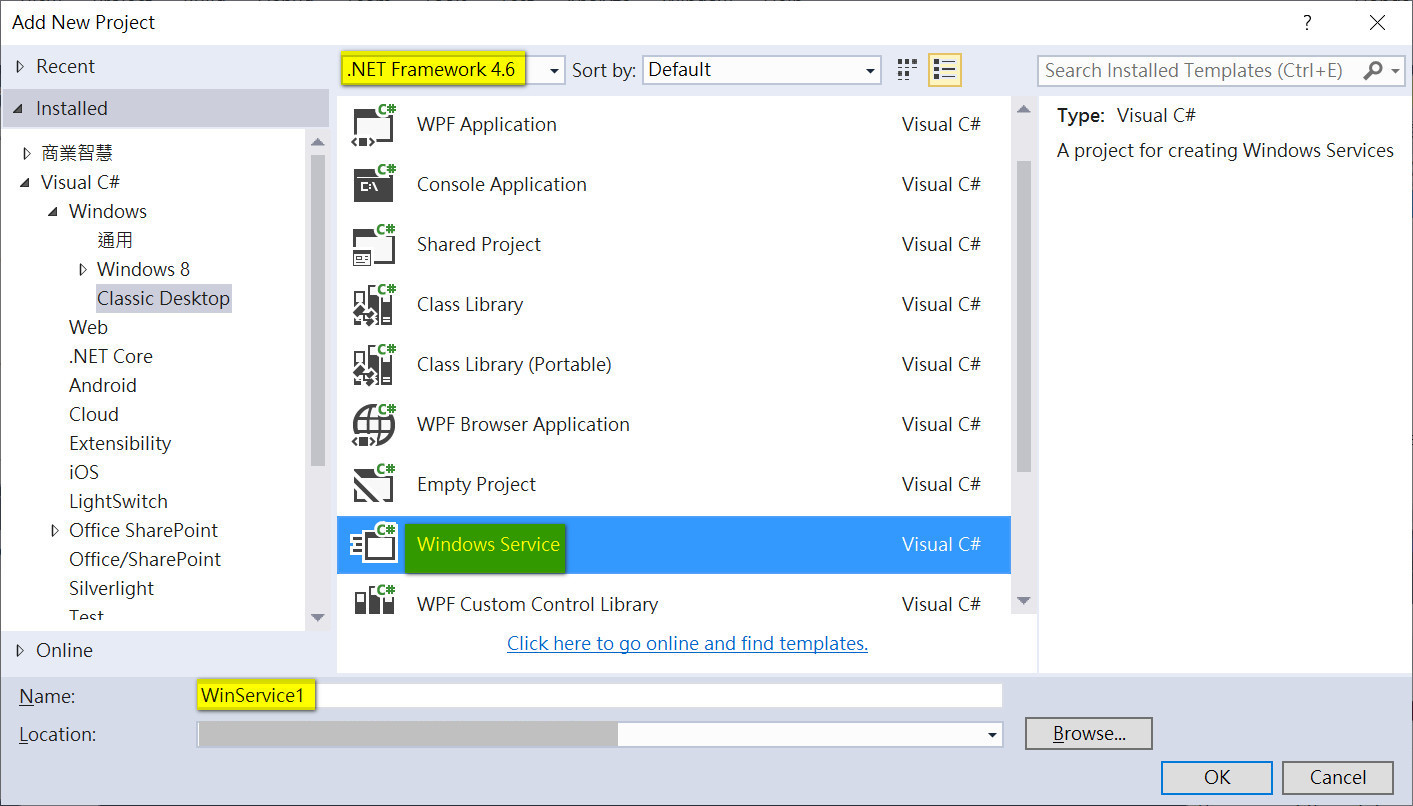Click the WPF Application template icon
The width and height of the screenshot is (1413, 806).
pos(374,125)
